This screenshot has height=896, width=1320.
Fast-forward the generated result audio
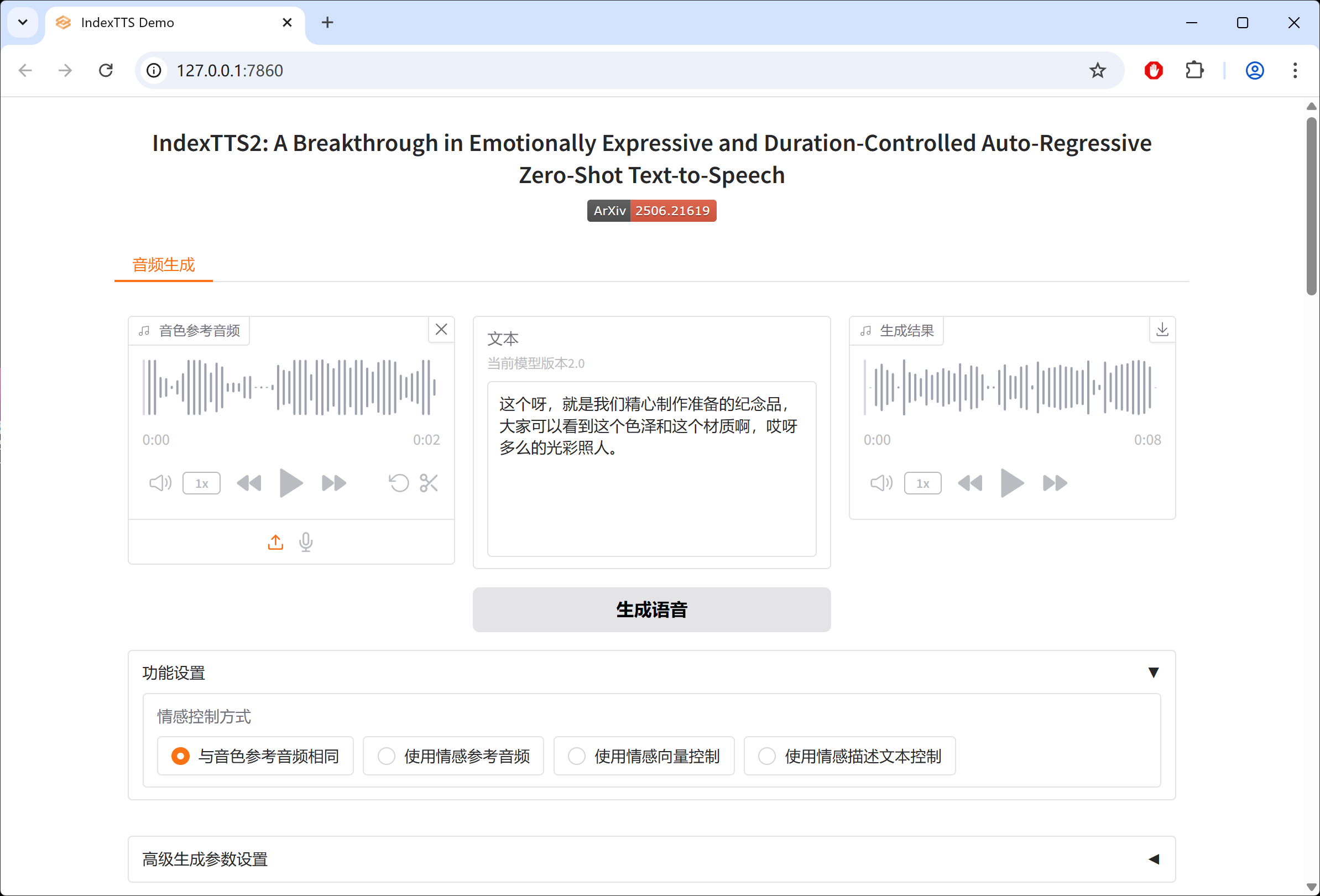click(x=1055, y=483)
